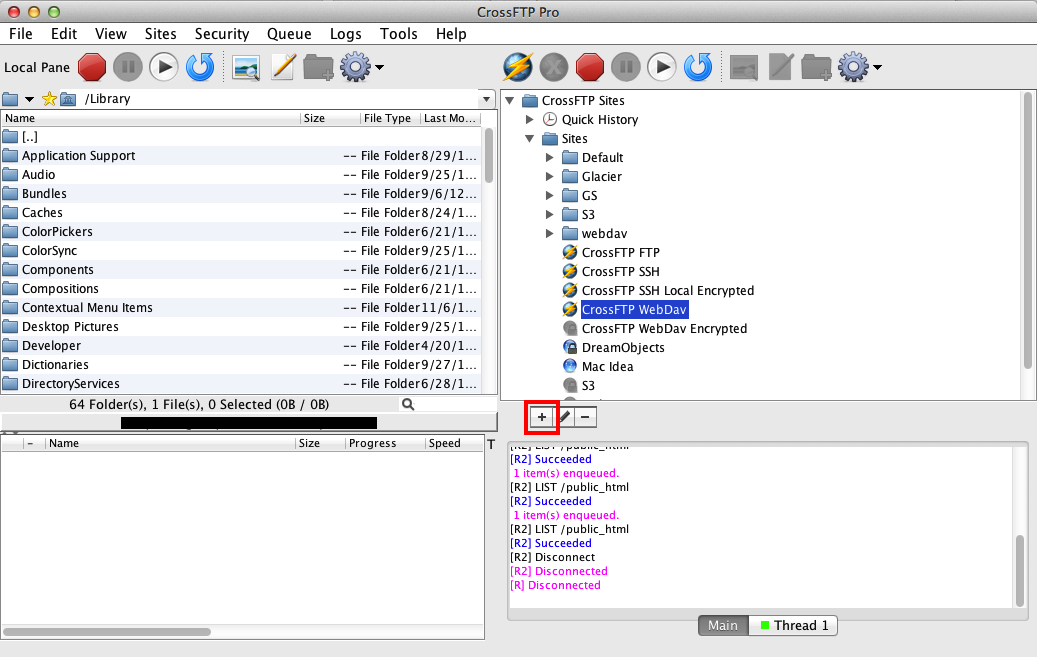The image size is (1037, 657).
Task: Click the remote new folder icon
Action: coord(816,67)
